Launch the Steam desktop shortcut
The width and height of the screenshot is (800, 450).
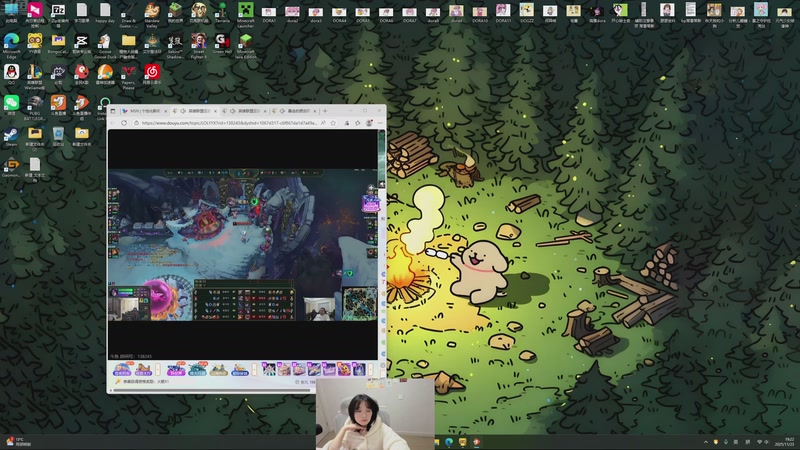pyautogui.click(x=11, y=137)
